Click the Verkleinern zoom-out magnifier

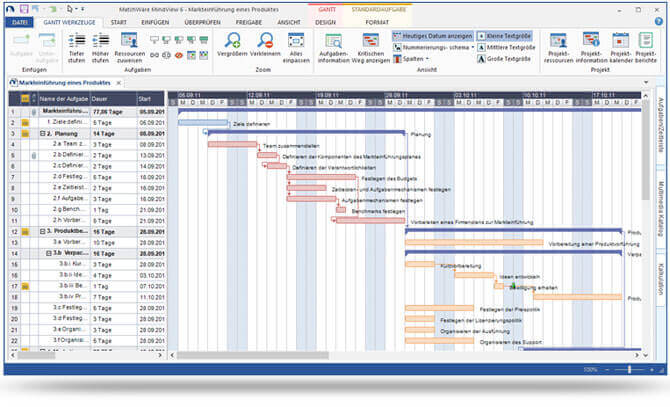[265, 41]
